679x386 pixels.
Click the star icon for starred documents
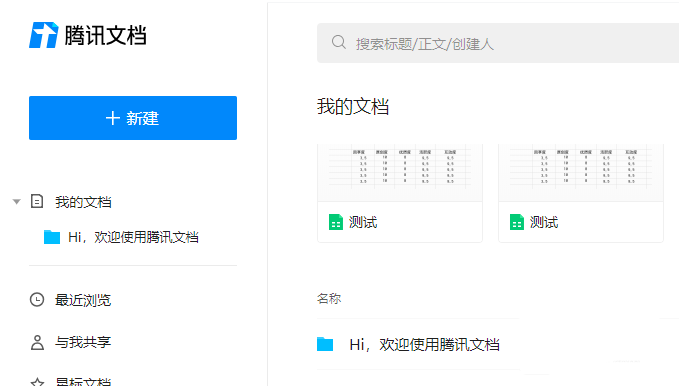pyautogui.click(x=37, y=382)
